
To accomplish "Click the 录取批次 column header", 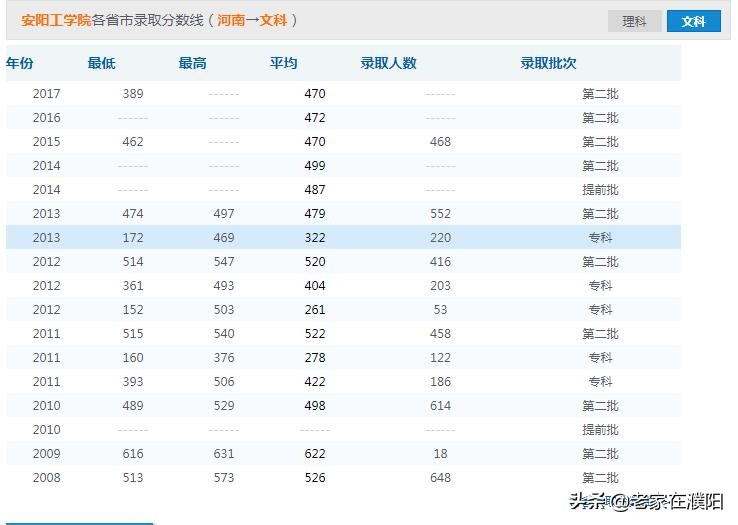I will tap(548, 63).
